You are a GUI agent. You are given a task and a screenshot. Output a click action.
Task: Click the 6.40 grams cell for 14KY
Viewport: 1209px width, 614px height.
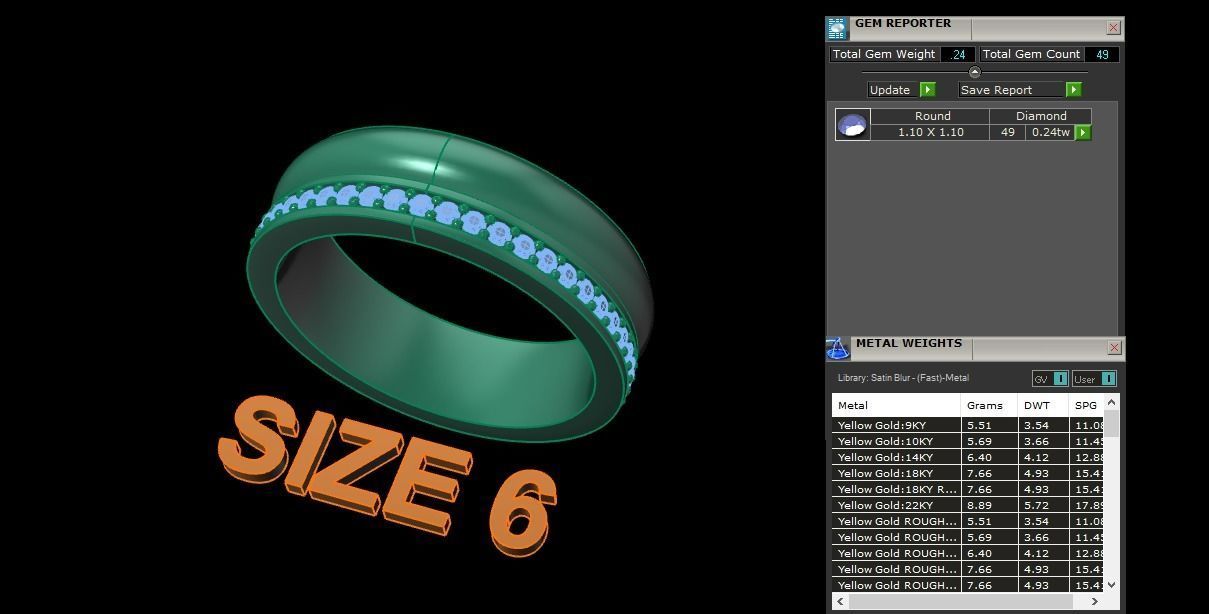pos(989,457)
